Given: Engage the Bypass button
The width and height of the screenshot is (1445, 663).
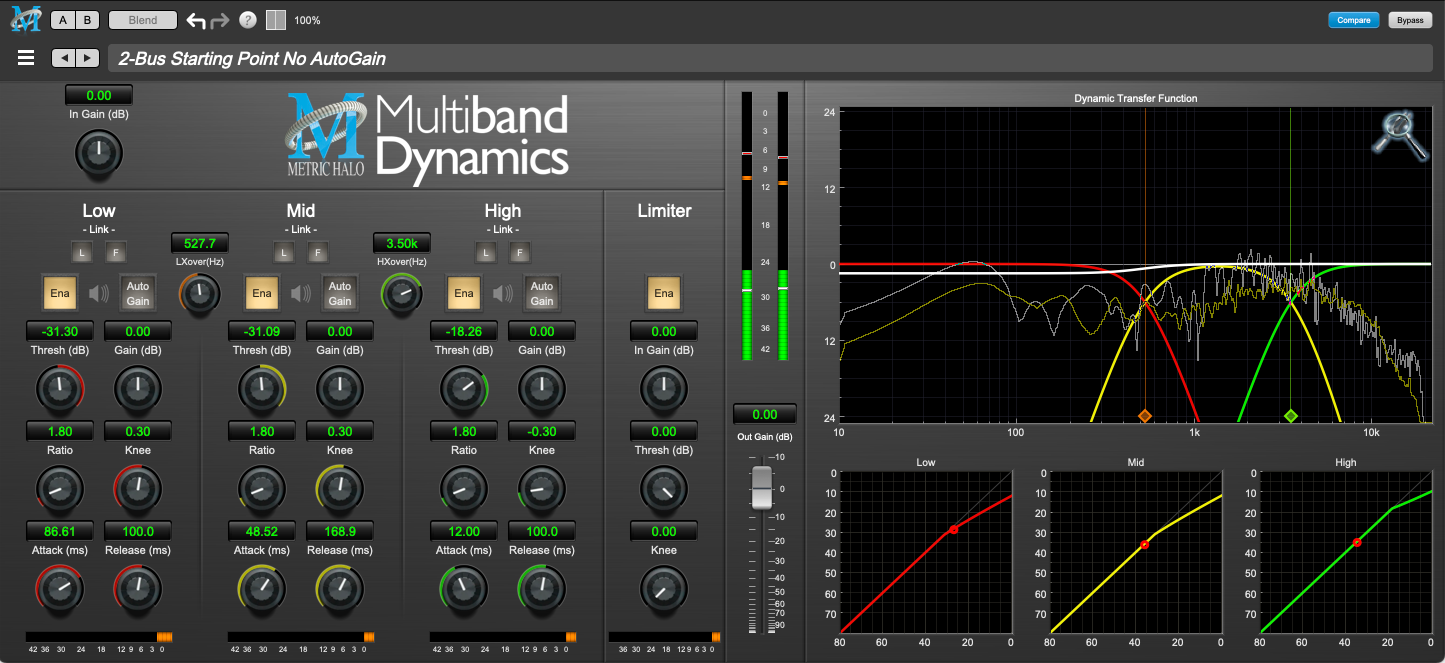Looking at the screenshot, I should [1410, 19].
